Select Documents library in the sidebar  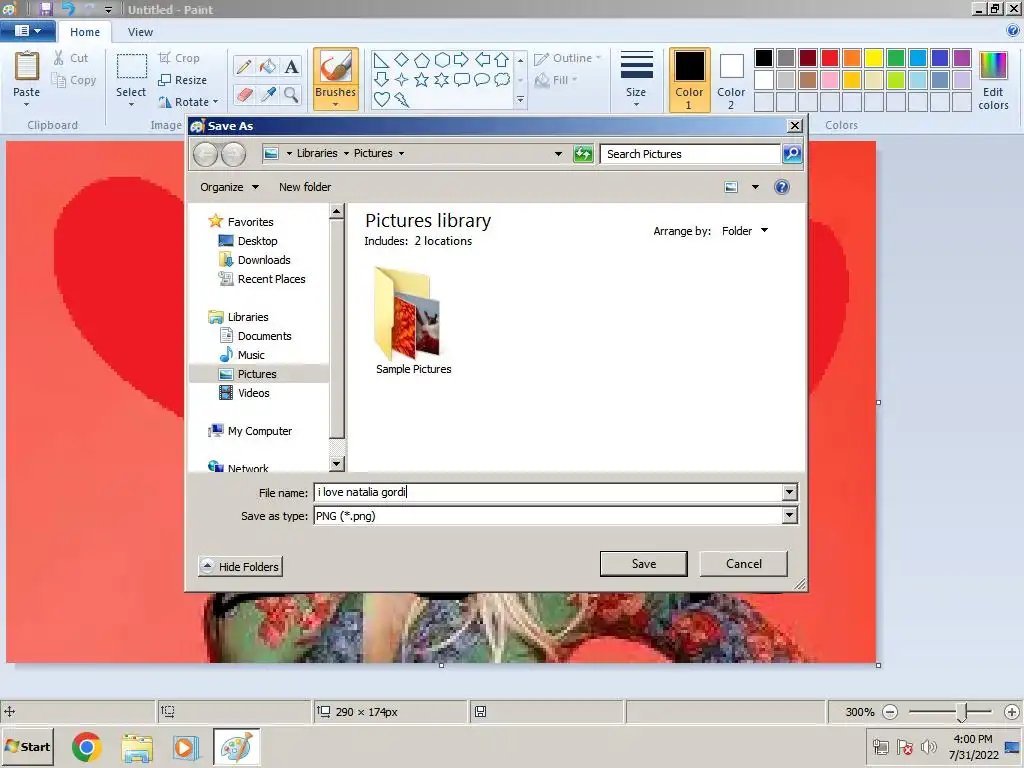pos(255,336)
